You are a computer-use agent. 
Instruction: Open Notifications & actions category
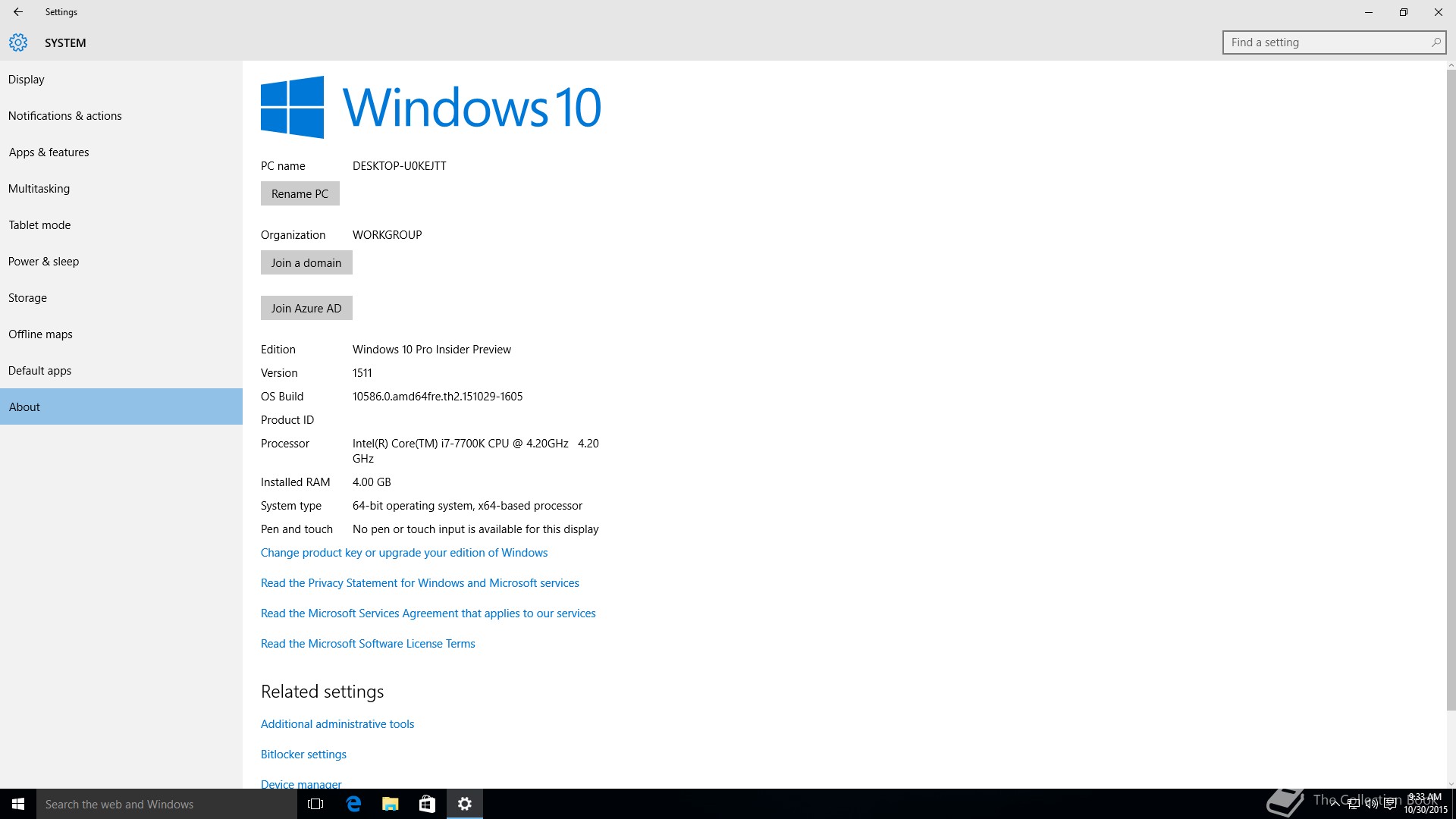pyautogui.click(x=121, y=116)
